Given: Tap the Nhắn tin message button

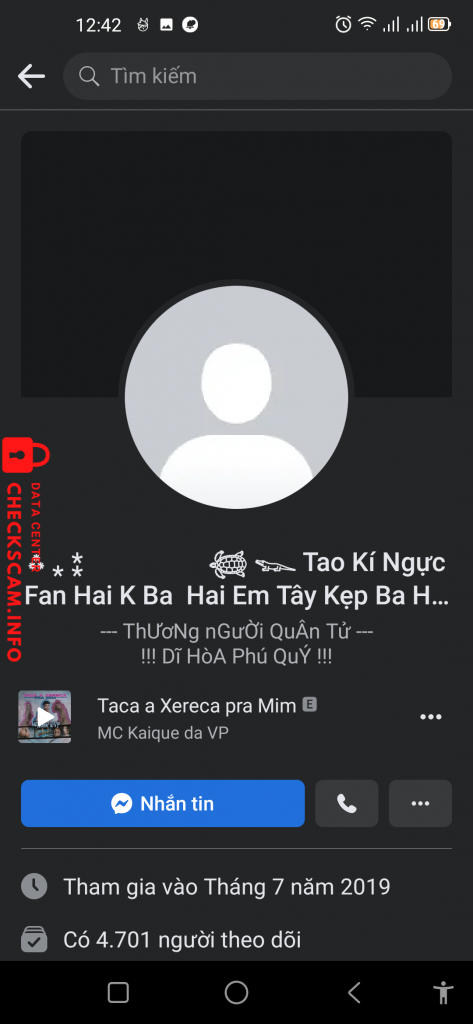Looking at the screenshot, I should 163,803.
